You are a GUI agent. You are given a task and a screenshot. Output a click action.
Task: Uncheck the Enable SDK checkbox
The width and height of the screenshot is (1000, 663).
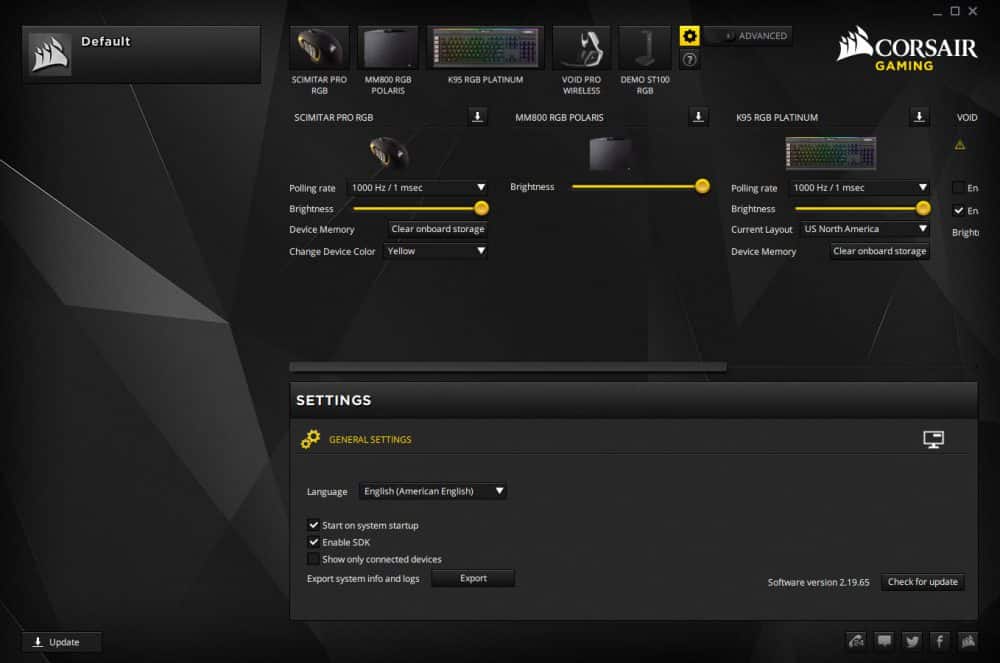coord(313,542)
